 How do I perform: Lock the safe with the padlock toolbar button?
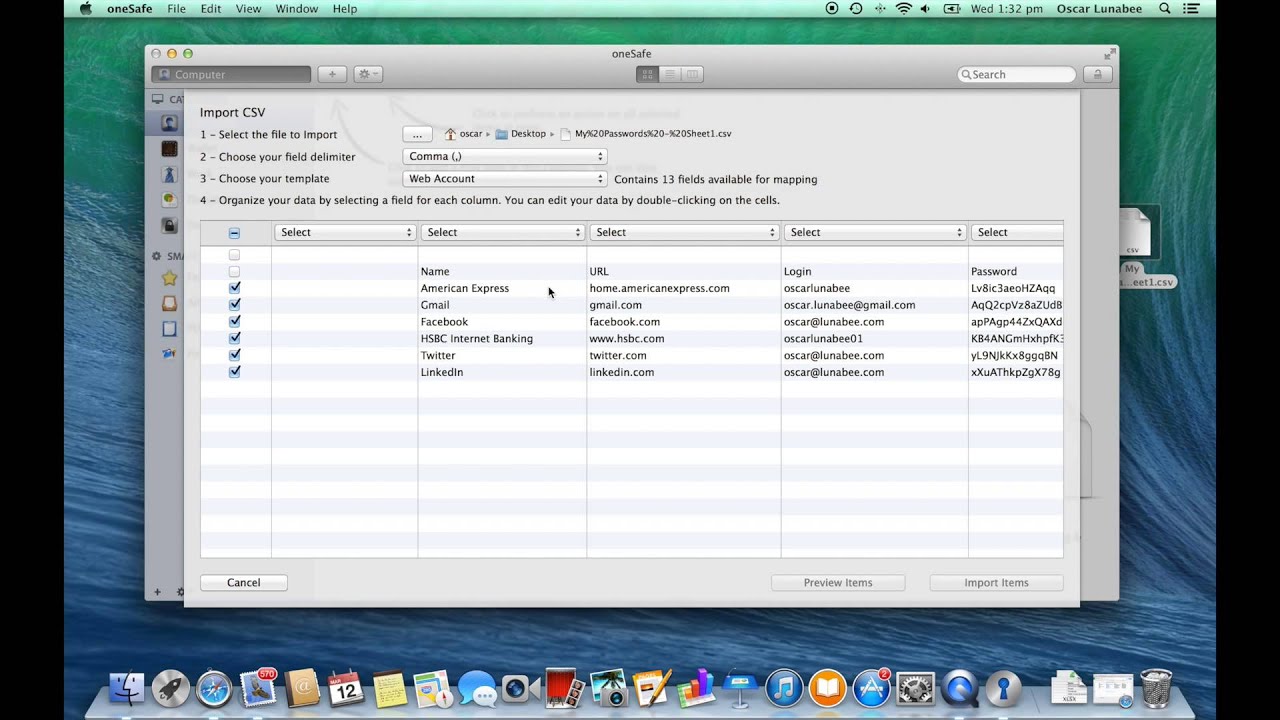pos(1097,74)
